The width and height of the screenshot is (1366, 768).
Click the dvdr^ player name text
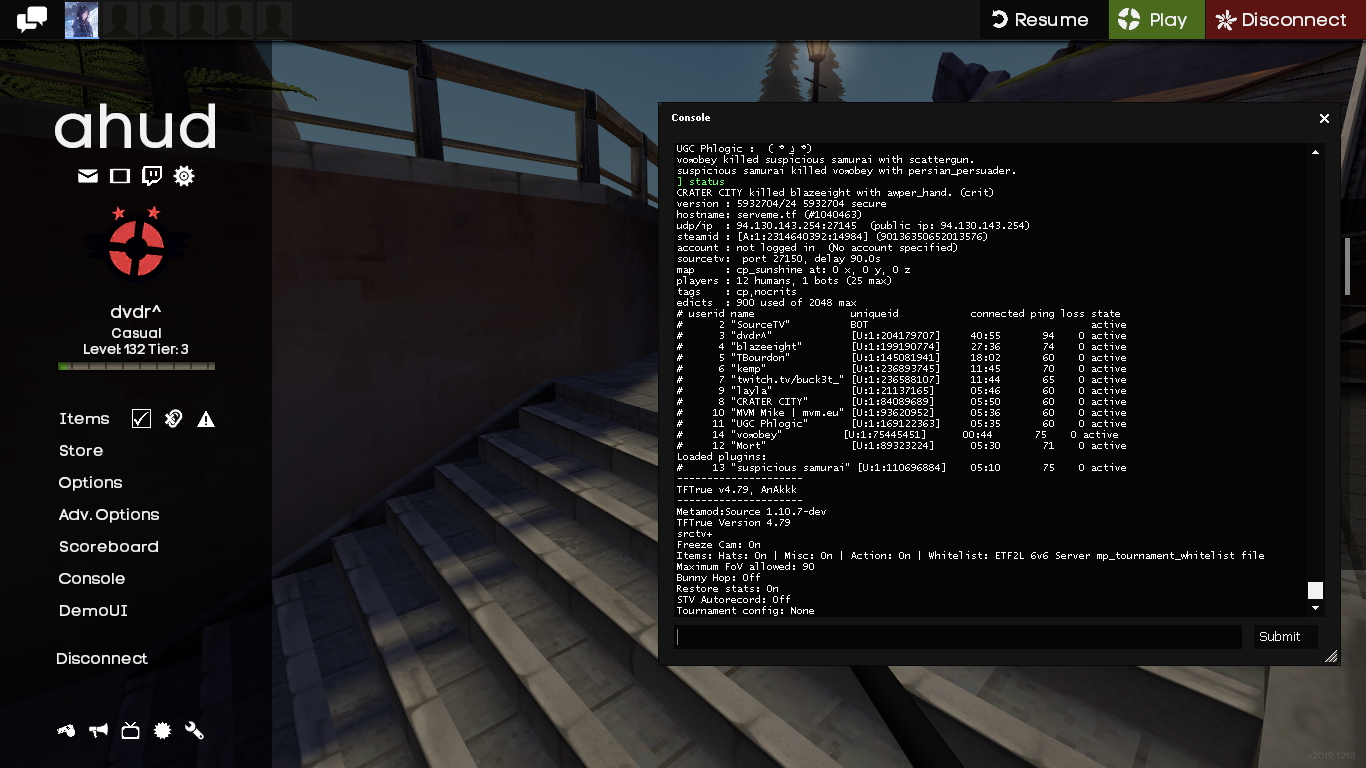coord(136,312)
